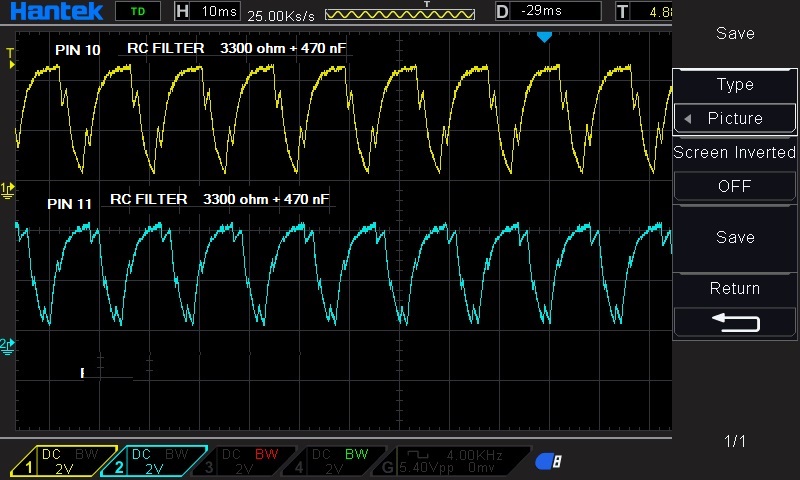Click the return arrow icon button
Viewport: 800px width, 480px height.
point(735,322)
